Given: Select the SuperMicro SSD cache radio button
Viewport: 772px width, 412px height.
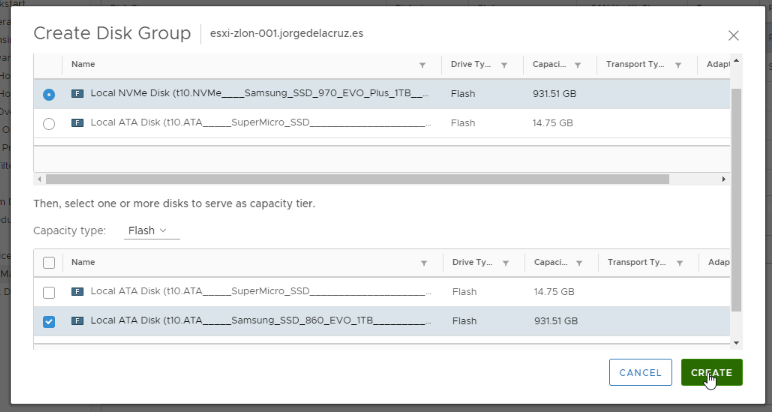Looking at the screenshot, I should click(49, 124).
